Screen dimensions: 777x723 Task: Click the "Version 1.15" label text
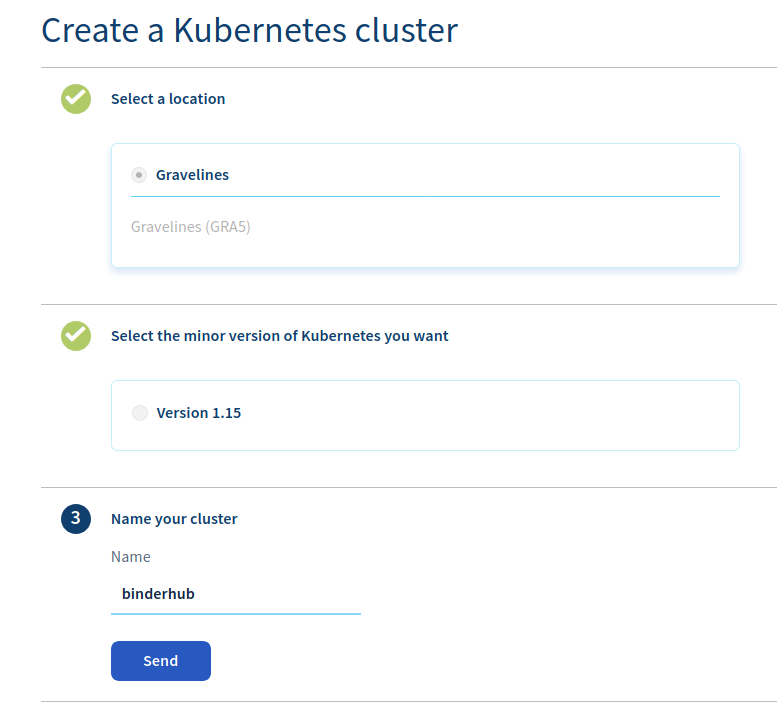pos(199,413)
